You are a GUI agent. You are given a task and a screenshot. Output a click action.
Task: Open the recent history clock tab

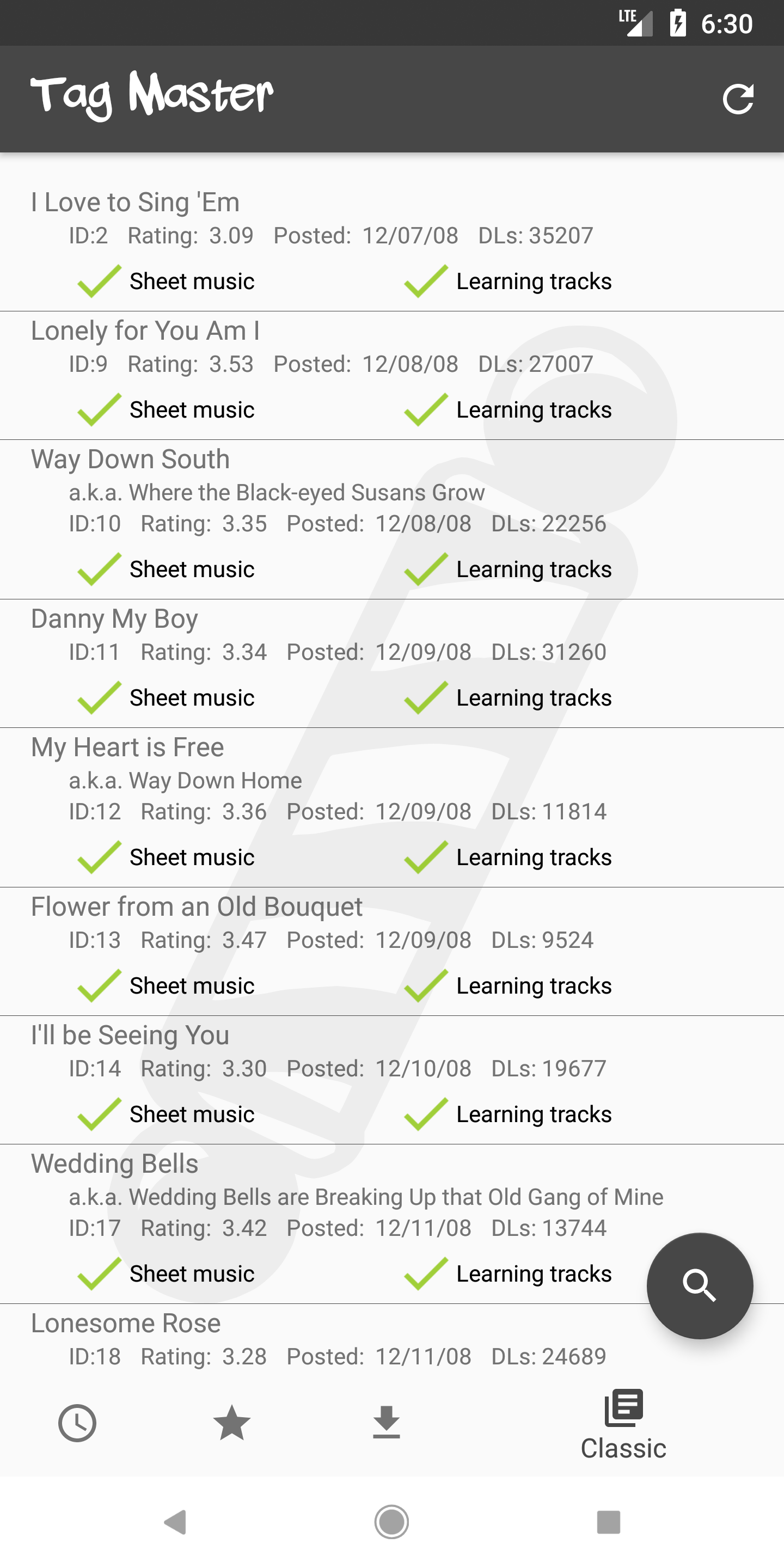77,1423
